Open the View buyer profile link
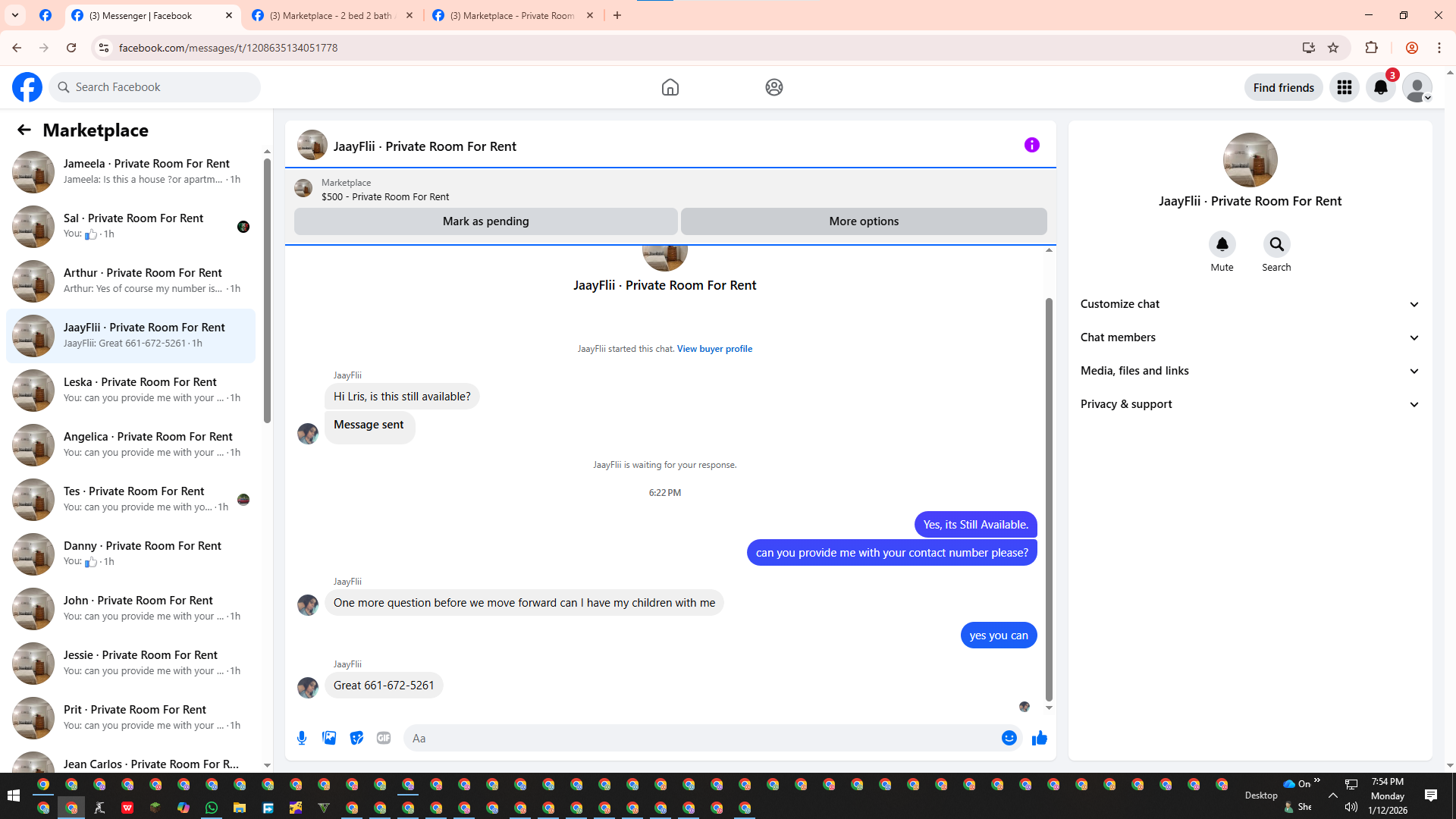 (714, 349)
